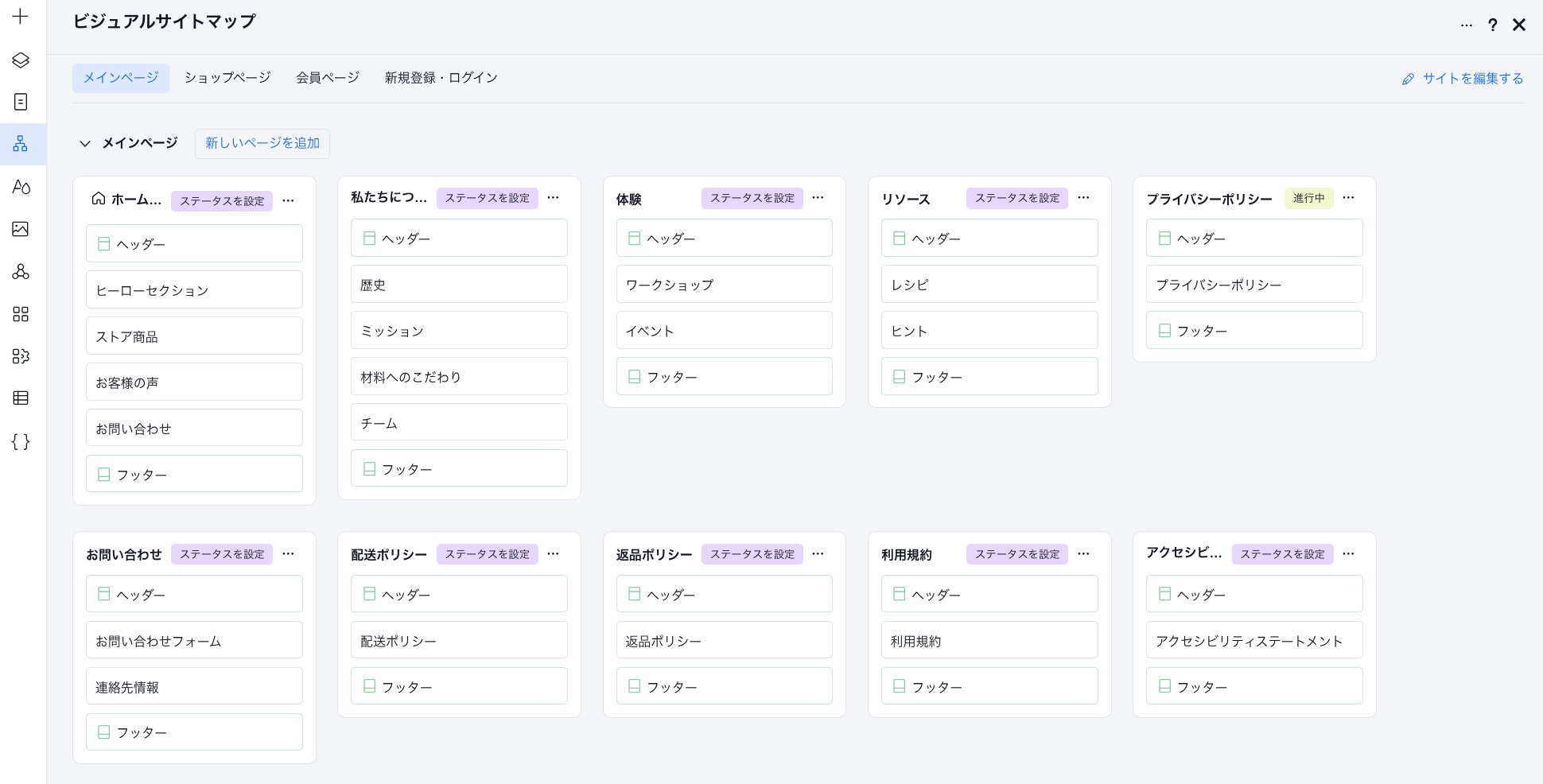Screen dimensions: 1543x784
Task: Select the お客様の声 section
Action: (194, 382)
